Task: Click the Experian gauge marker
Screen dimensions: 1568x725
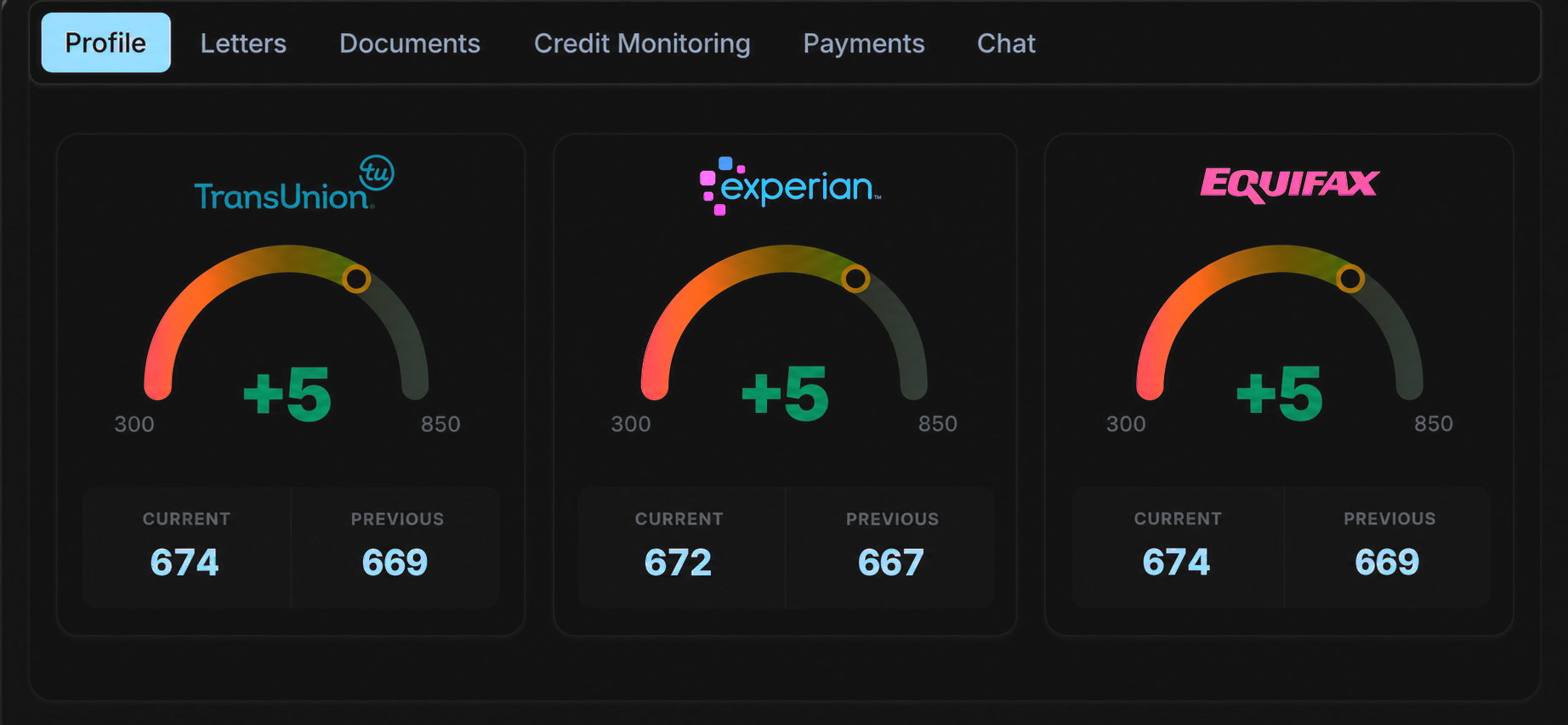Action: [x=855, y=279]
